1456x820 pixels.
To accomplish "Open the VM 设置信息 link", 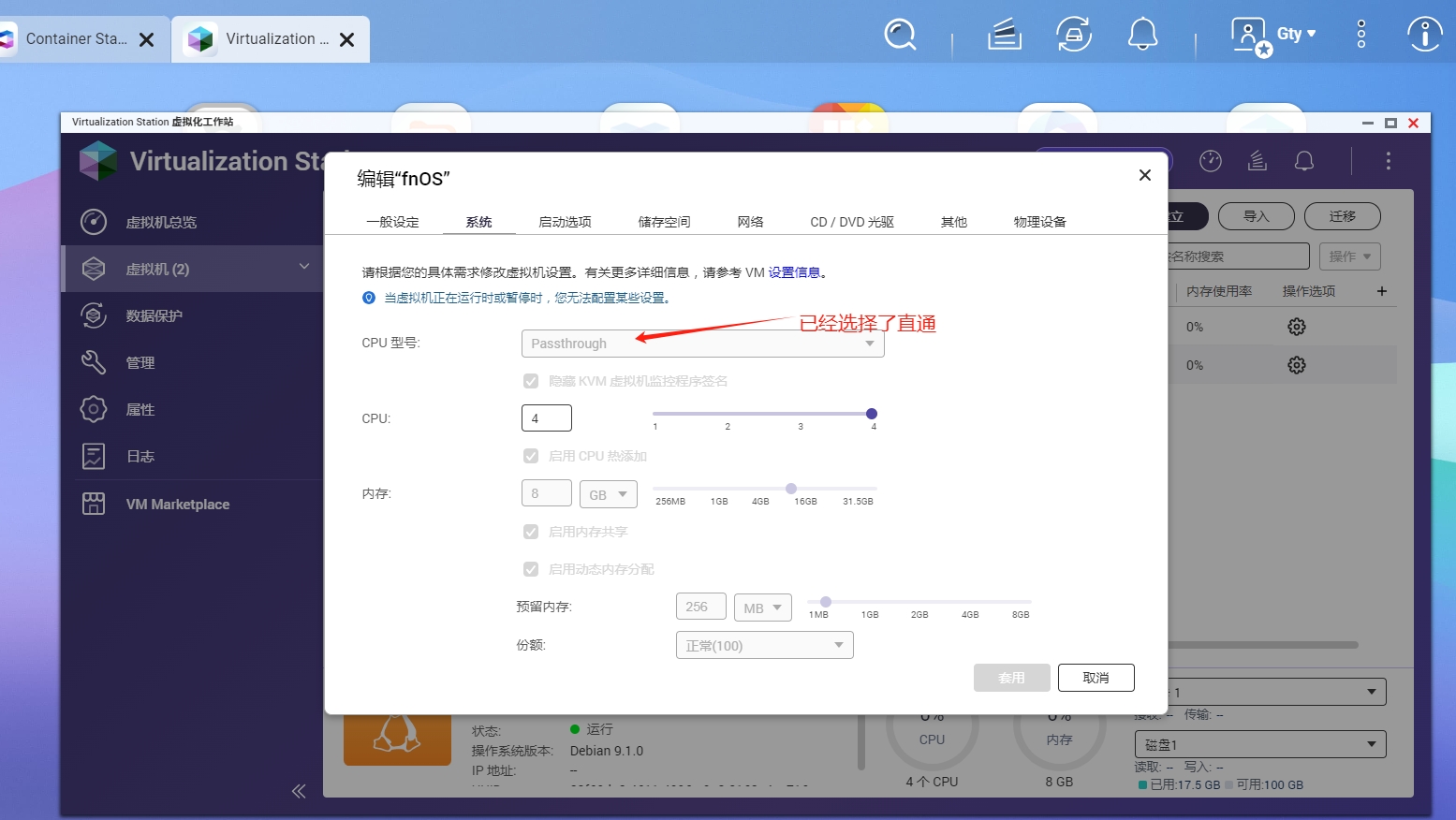I will point(794,272).
